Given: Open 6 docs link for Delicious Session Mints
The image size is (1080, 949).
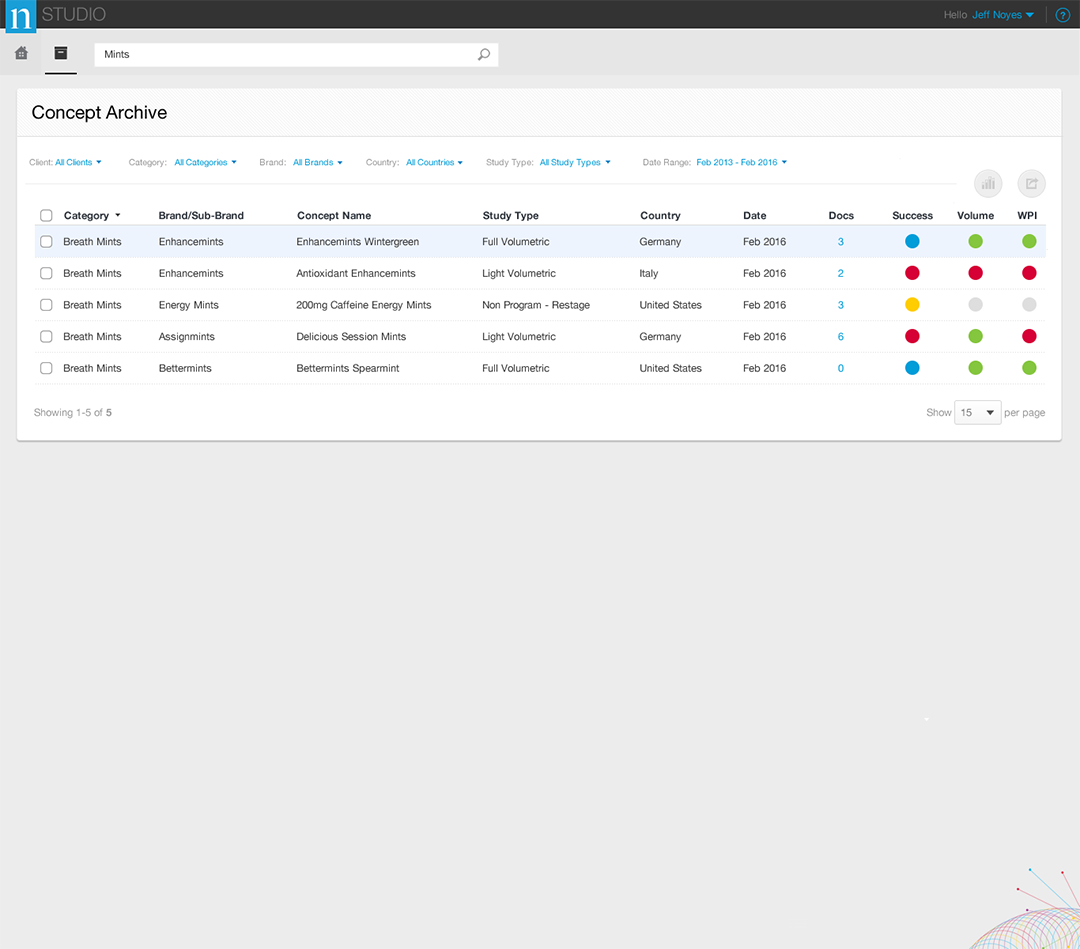Looking at the screenshot, I should [840, 337].
